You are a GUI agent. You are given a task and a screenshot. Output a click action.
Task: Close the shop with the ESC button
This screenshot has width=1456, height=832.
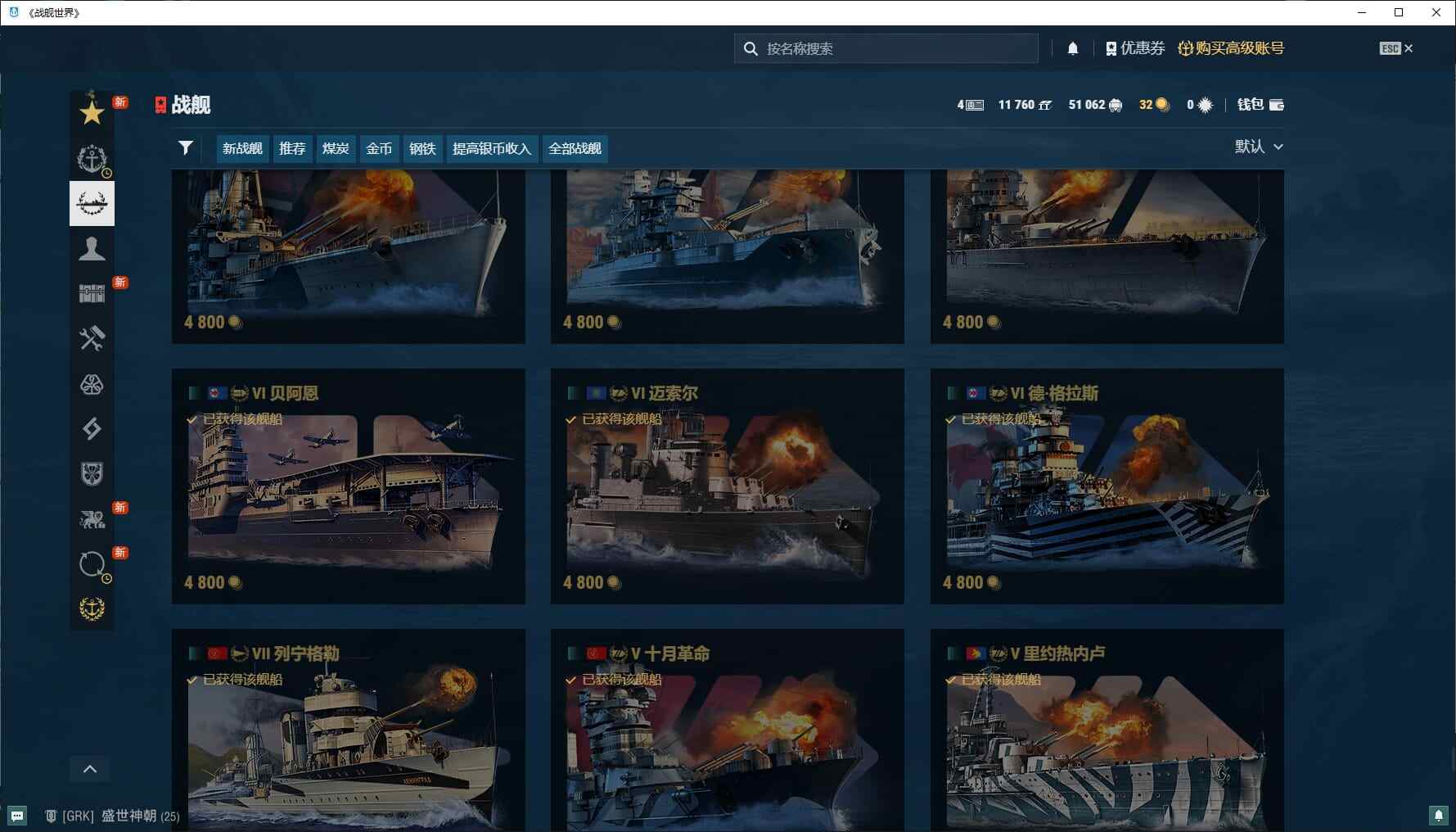[1395, 48]
